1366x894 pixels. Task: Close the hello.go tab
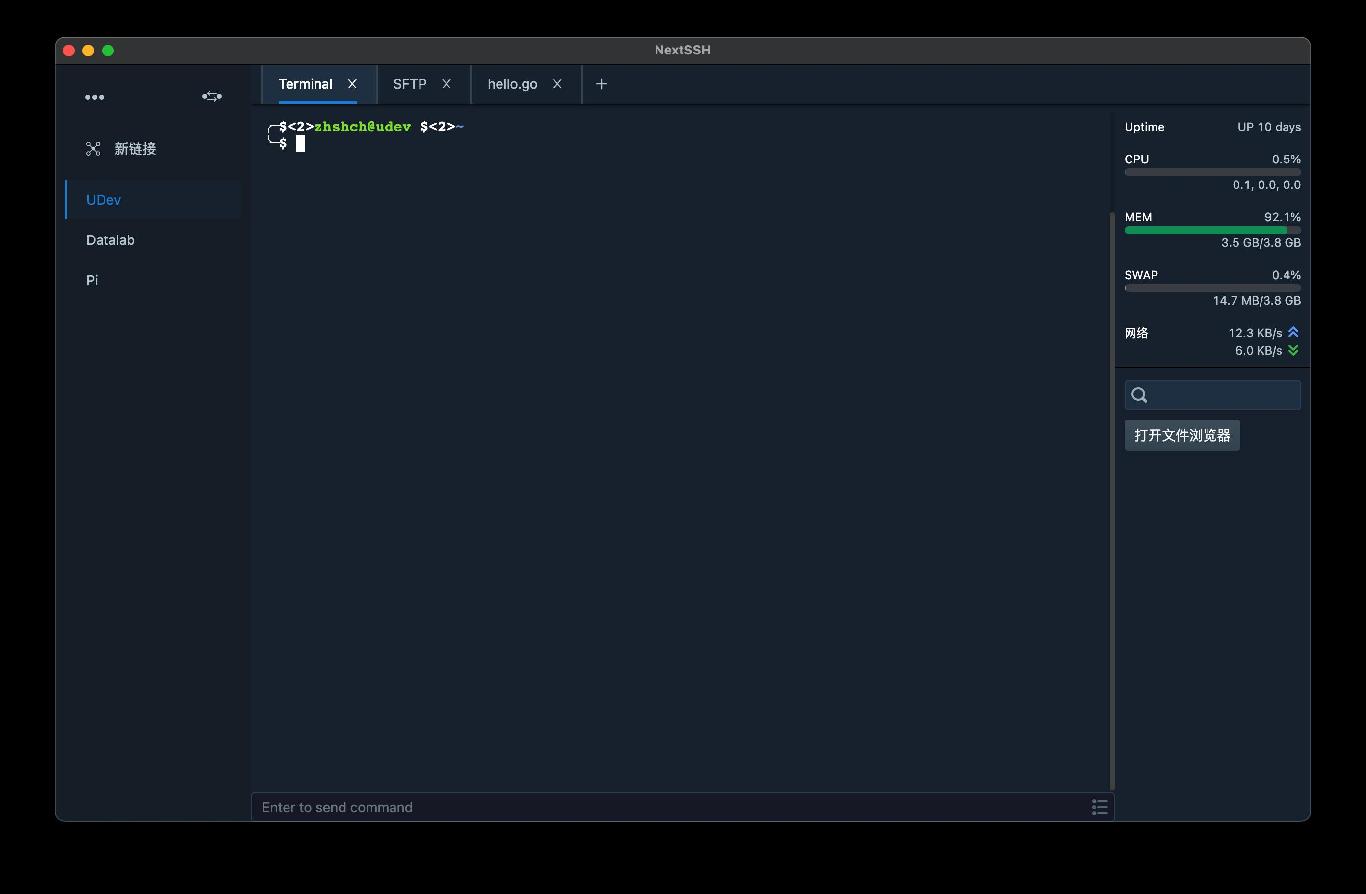click(x=557, y=84)
